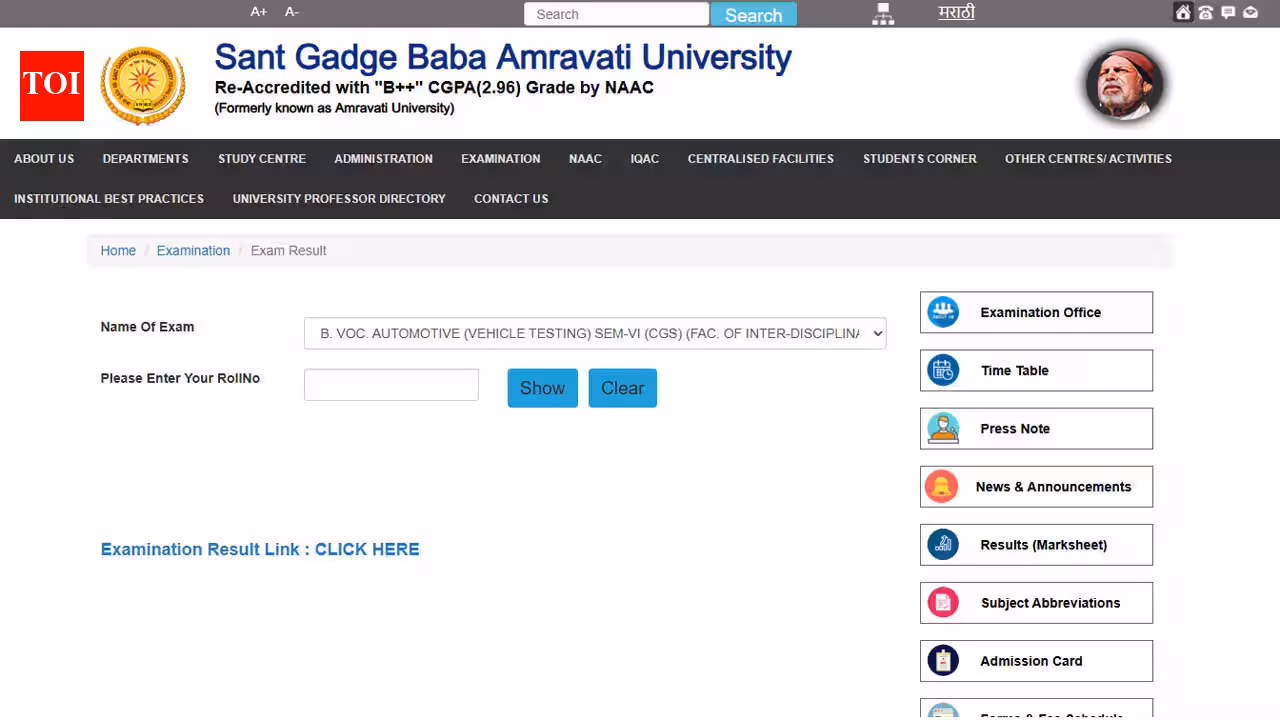Click the home icon in top bar

(1183, 12)
